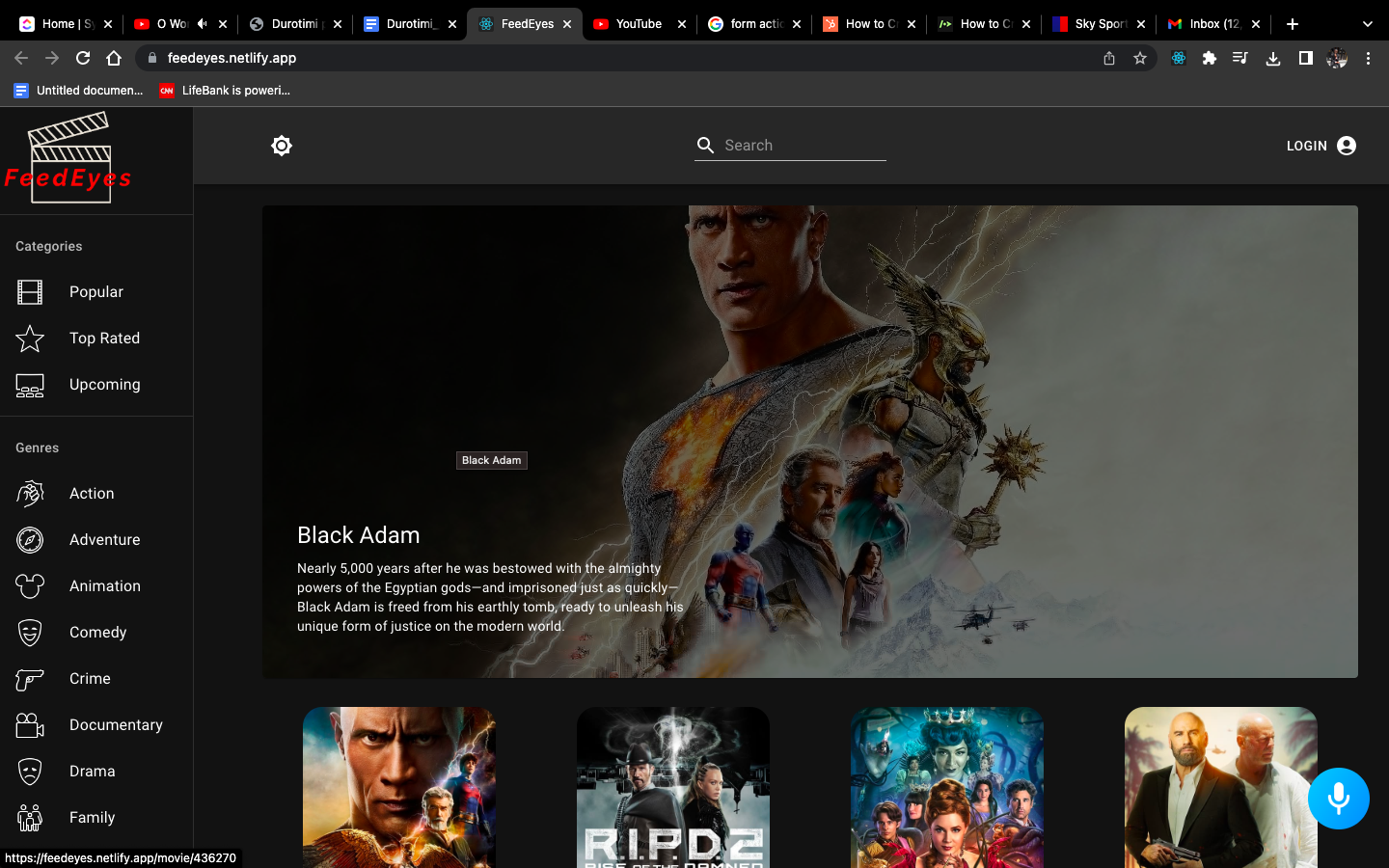Open the Comedy genre link
The image size is (1389, 868).
(x=96, y=633)
